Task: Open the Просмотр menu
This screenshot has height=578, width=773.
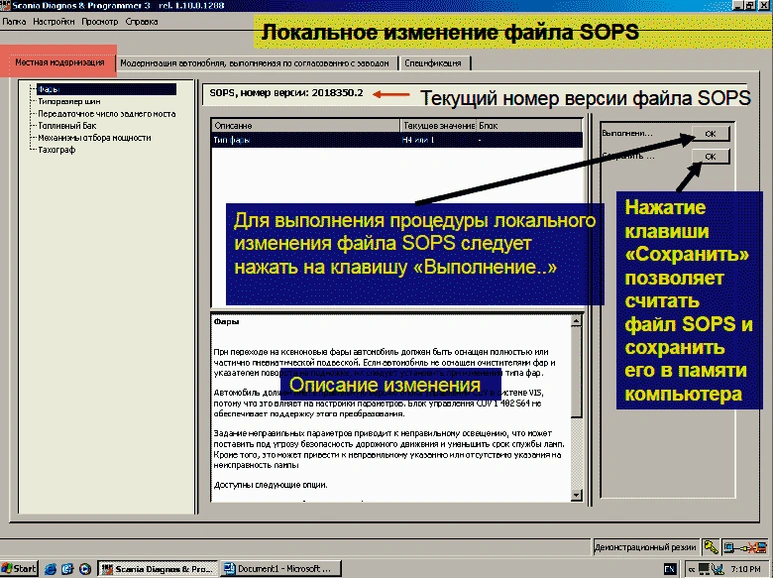Action: point(100,21)
